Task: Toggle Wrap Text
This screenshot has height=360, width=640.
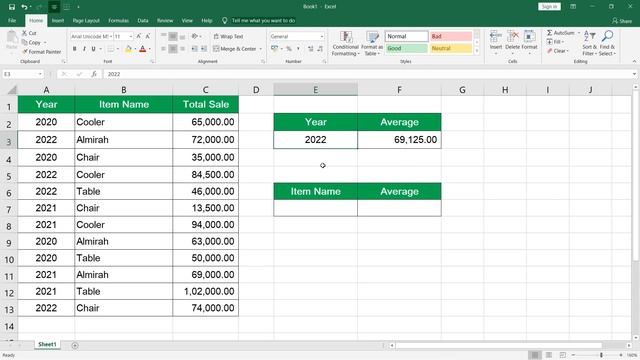Action: pyautogui.click(x=228, y=36)
